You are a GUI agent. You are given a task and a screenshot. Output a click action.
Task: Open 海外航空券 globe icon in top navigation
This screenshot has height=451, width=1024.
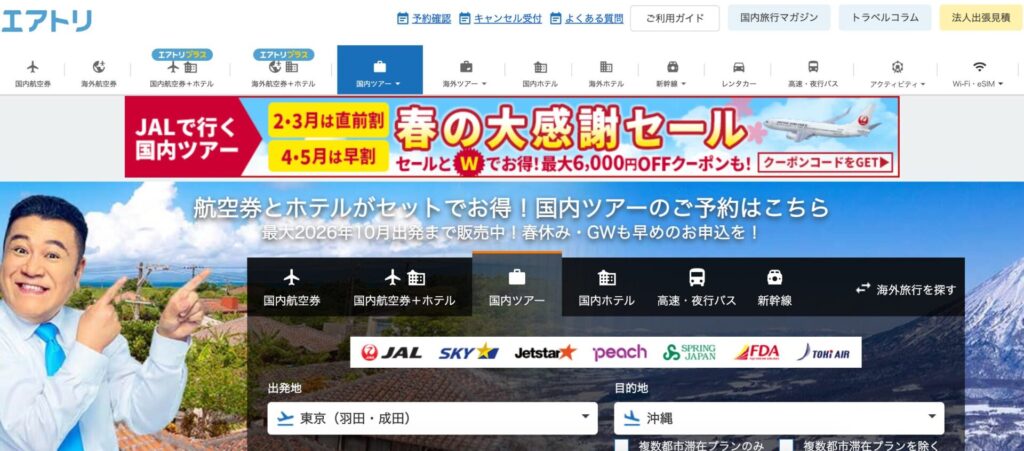click(x=99, y=67)
